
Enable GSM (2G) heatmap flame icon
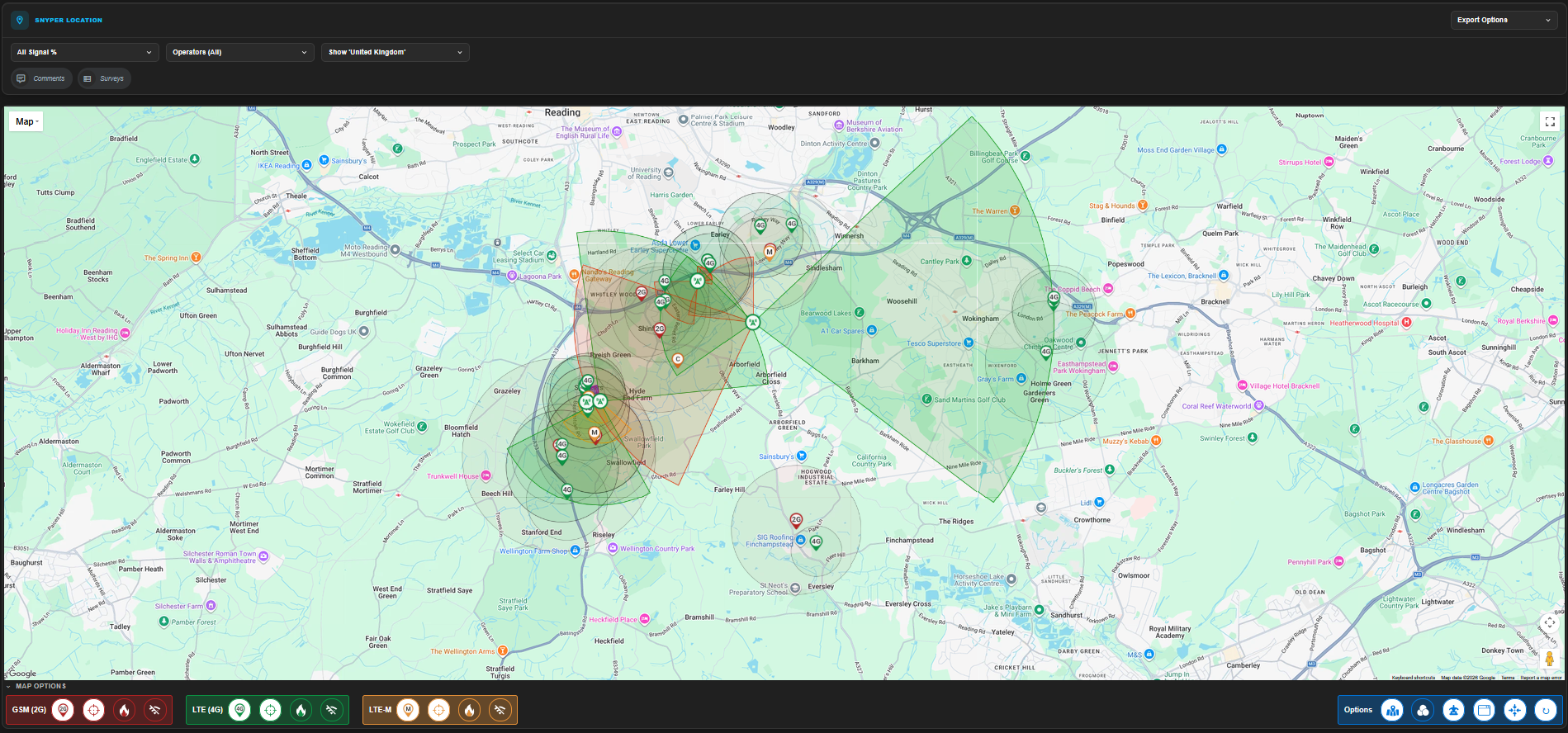click(x=124, y=710)
